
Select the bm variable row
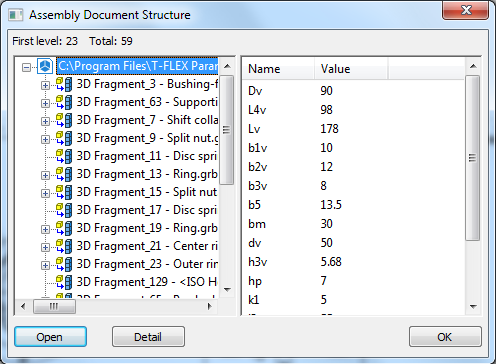tap(353, 224)
